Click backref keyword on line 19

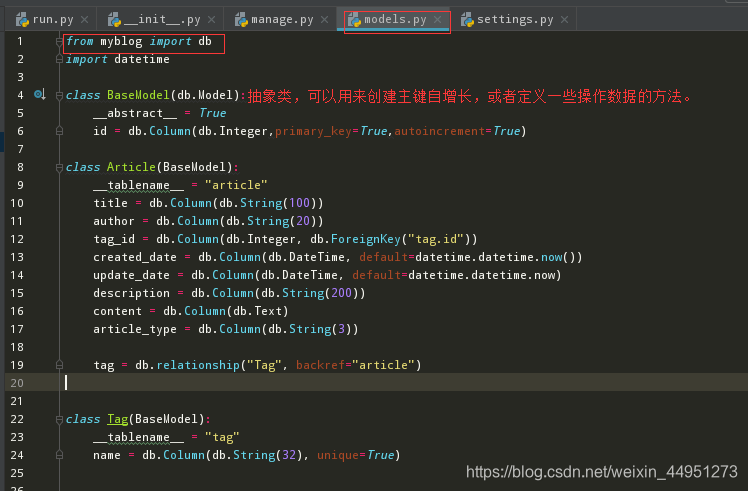321,365
